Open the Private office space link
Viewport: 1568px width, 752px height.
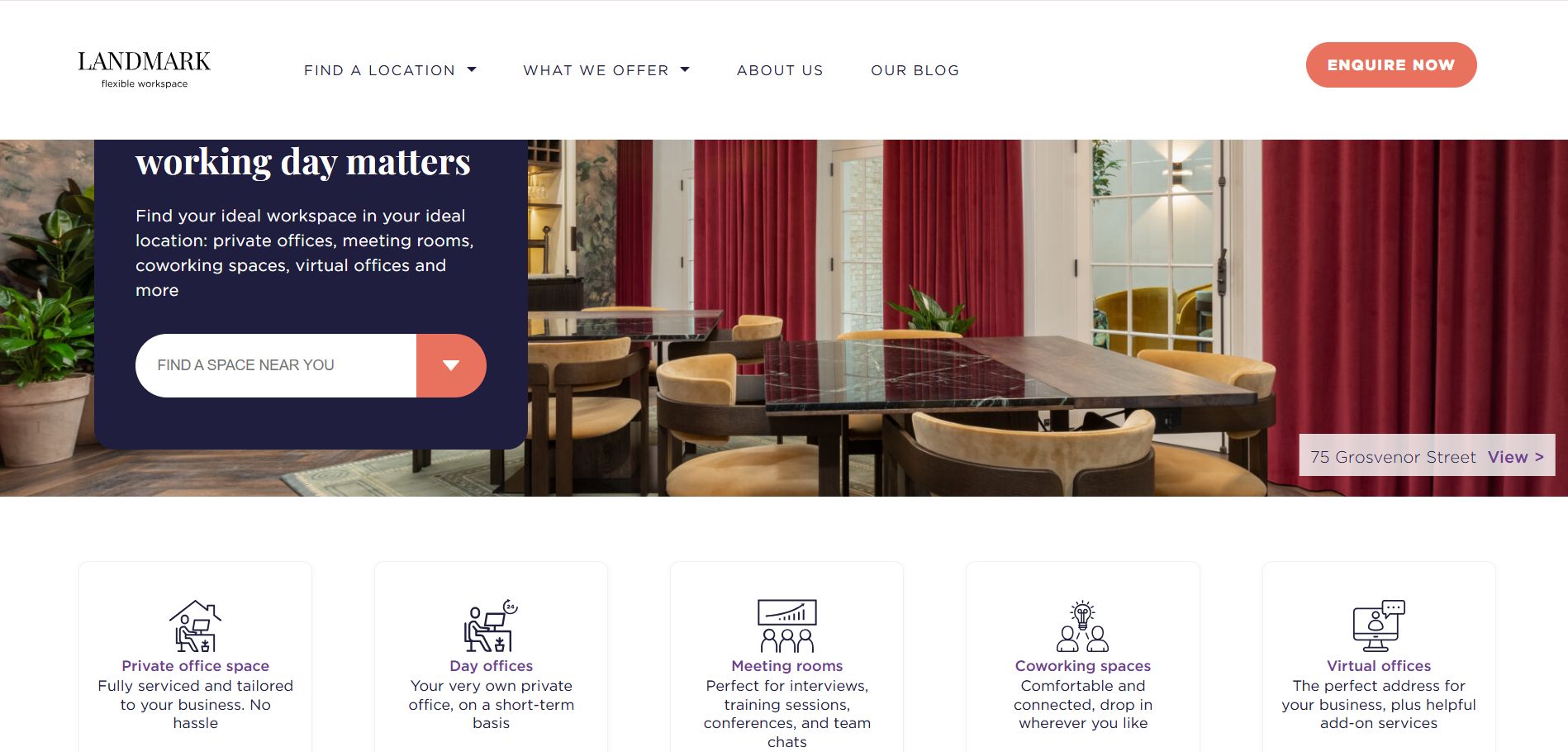click(x=196, y=666)
